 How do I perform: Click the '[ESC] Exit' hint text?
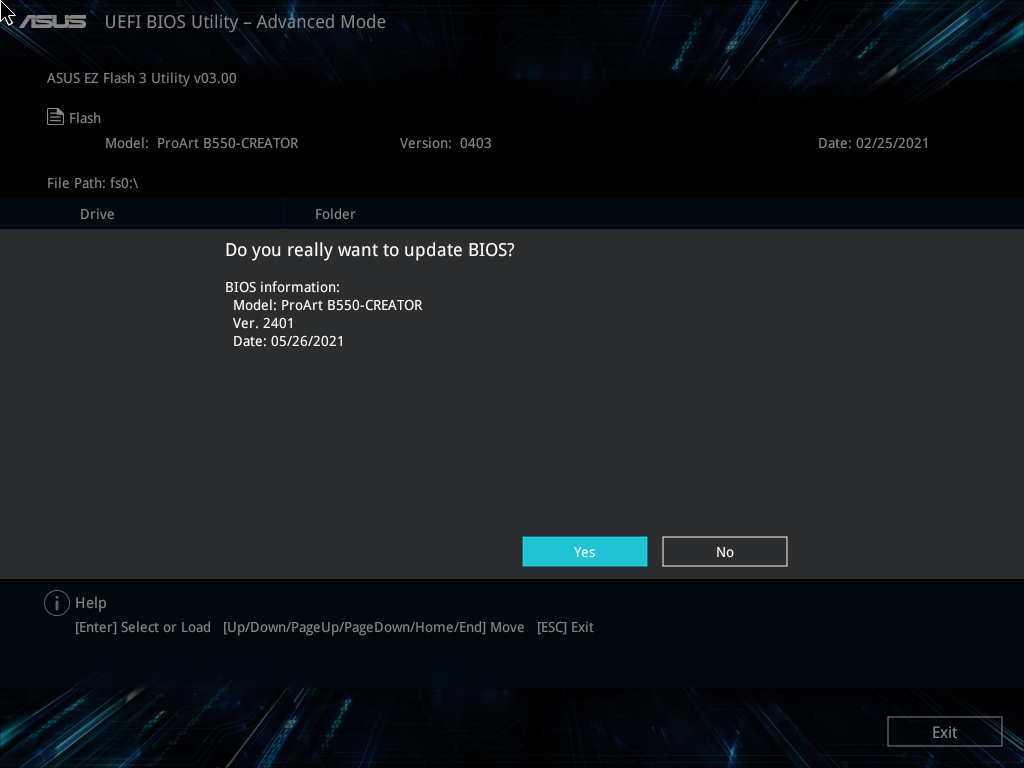[x=565, y=627]
